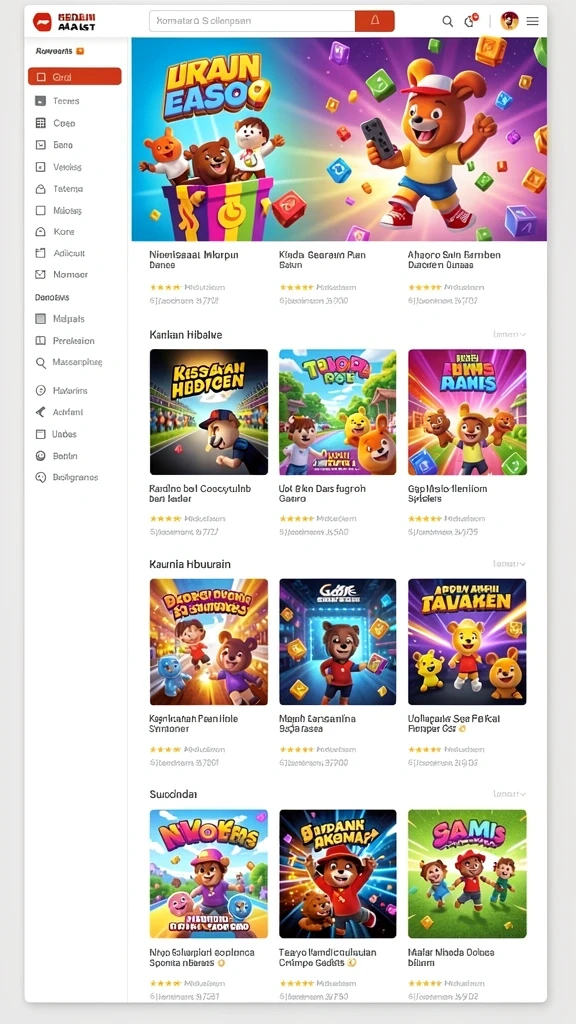Click the envelope icon beside Nomoer
This screenshot has width=576, height=1024.
click(40, 274)
